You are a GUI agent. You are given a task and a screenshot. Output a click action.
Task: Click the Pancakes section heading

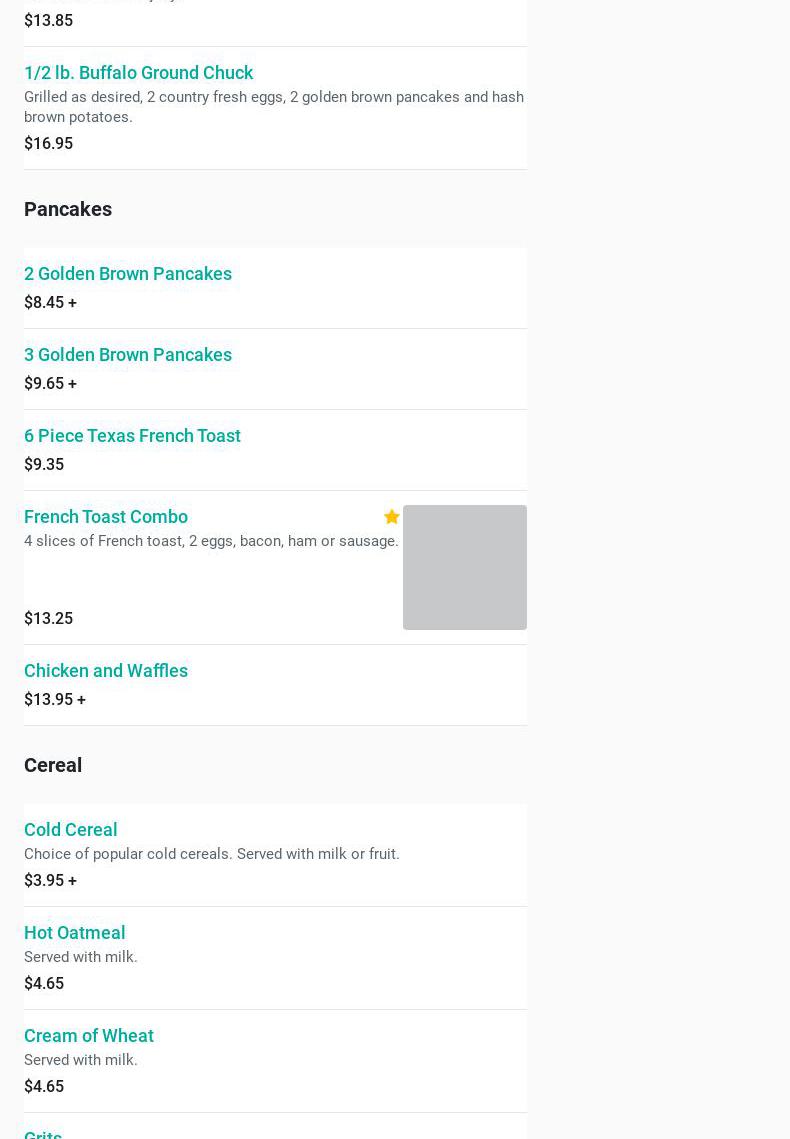[68, 209]
